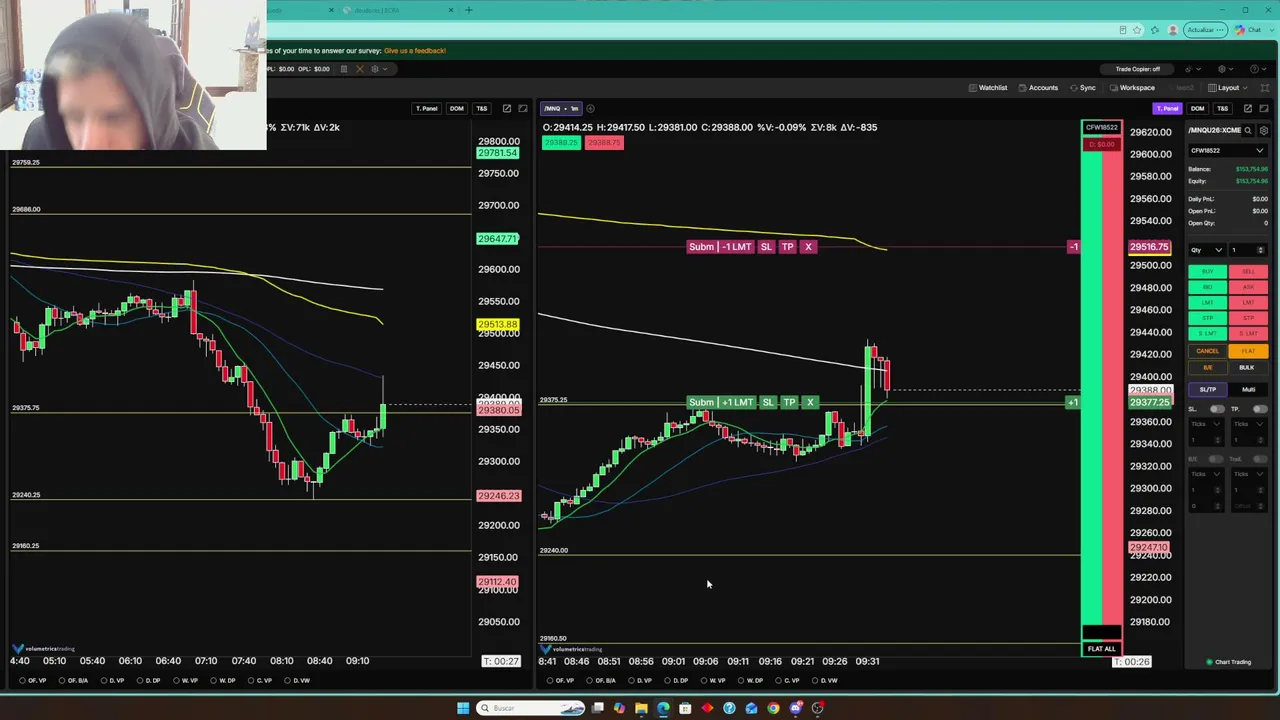Expand the SL Ticks dropdown
1280x720 pixels.
1207,424
